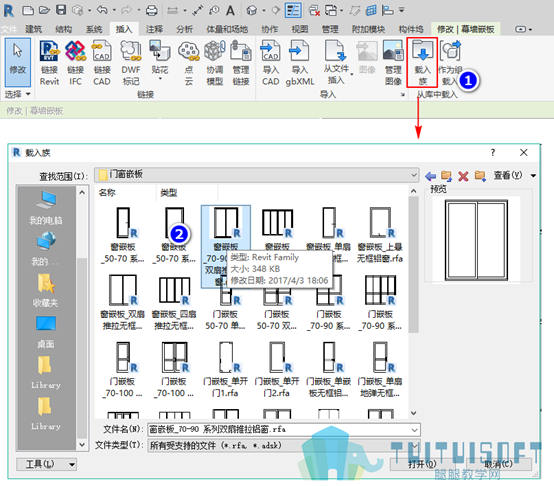Expand the Import panel dialog launcher arrow
This screenshot has height=486, width=554.
point(402,95)
